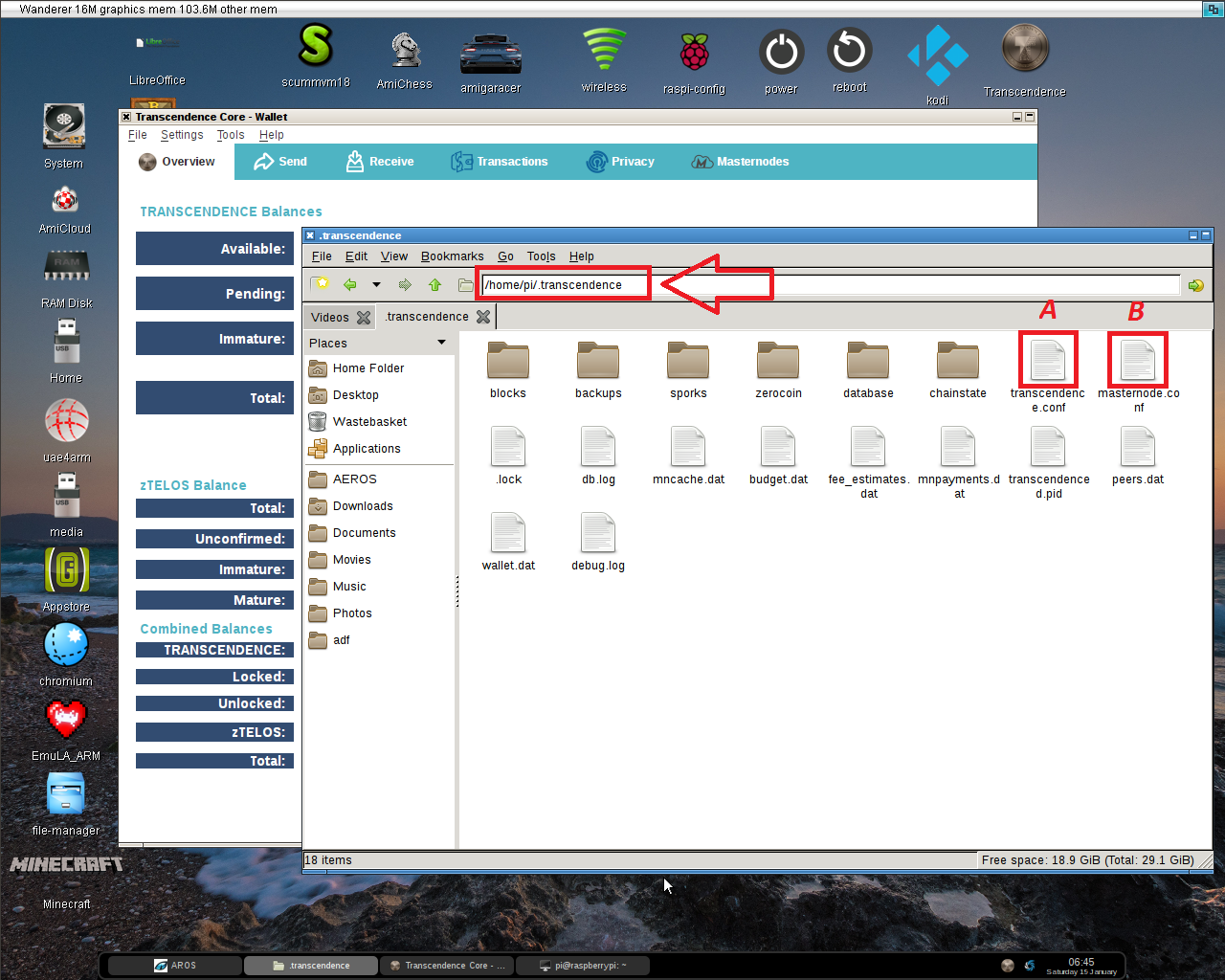Switch to the wallet's Receive tab
The height and width of the screenshot is (980, 1225).
click(380, 162)
